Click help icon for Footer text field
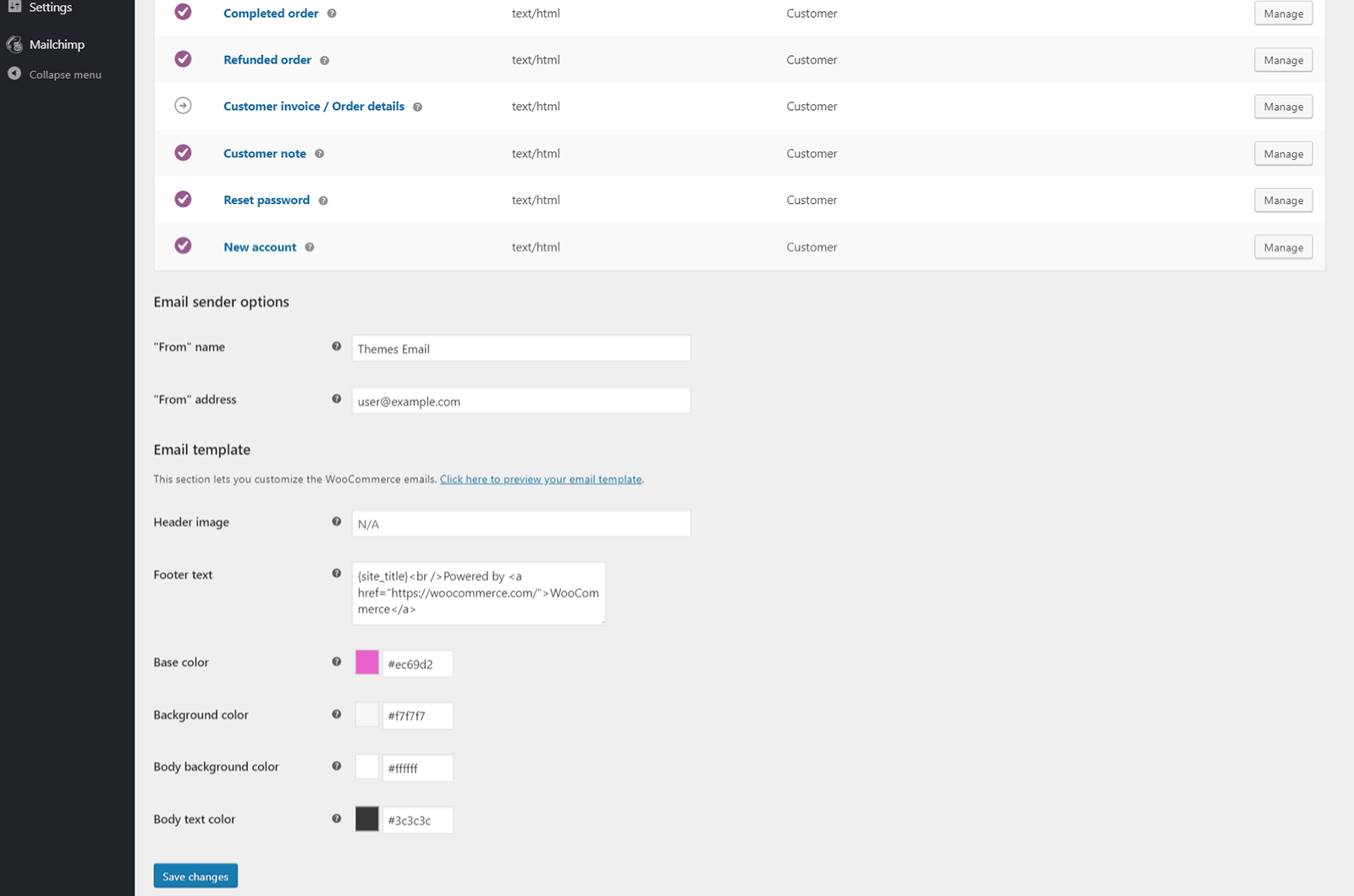 click(337, 573)
